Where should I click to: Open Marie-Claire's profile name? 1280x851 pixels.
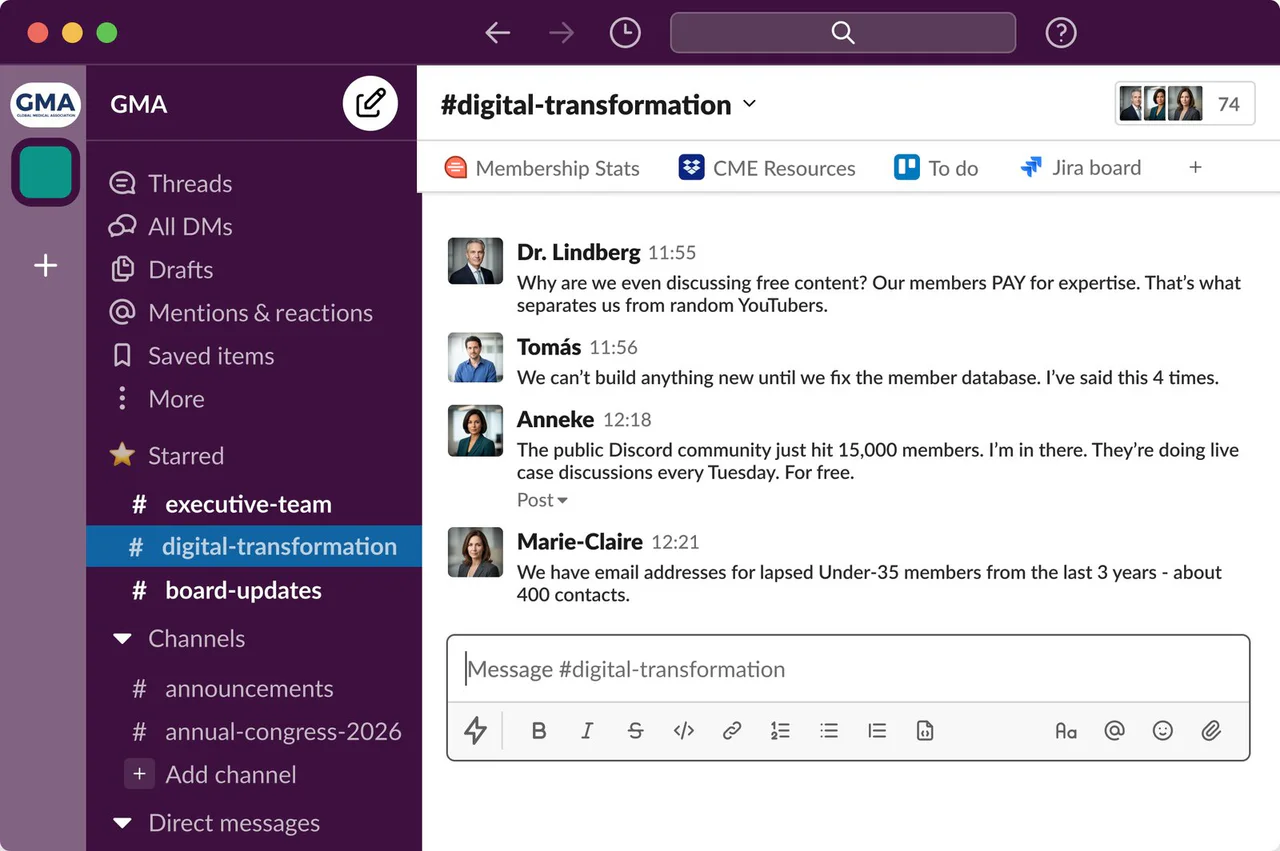[580, 541]
